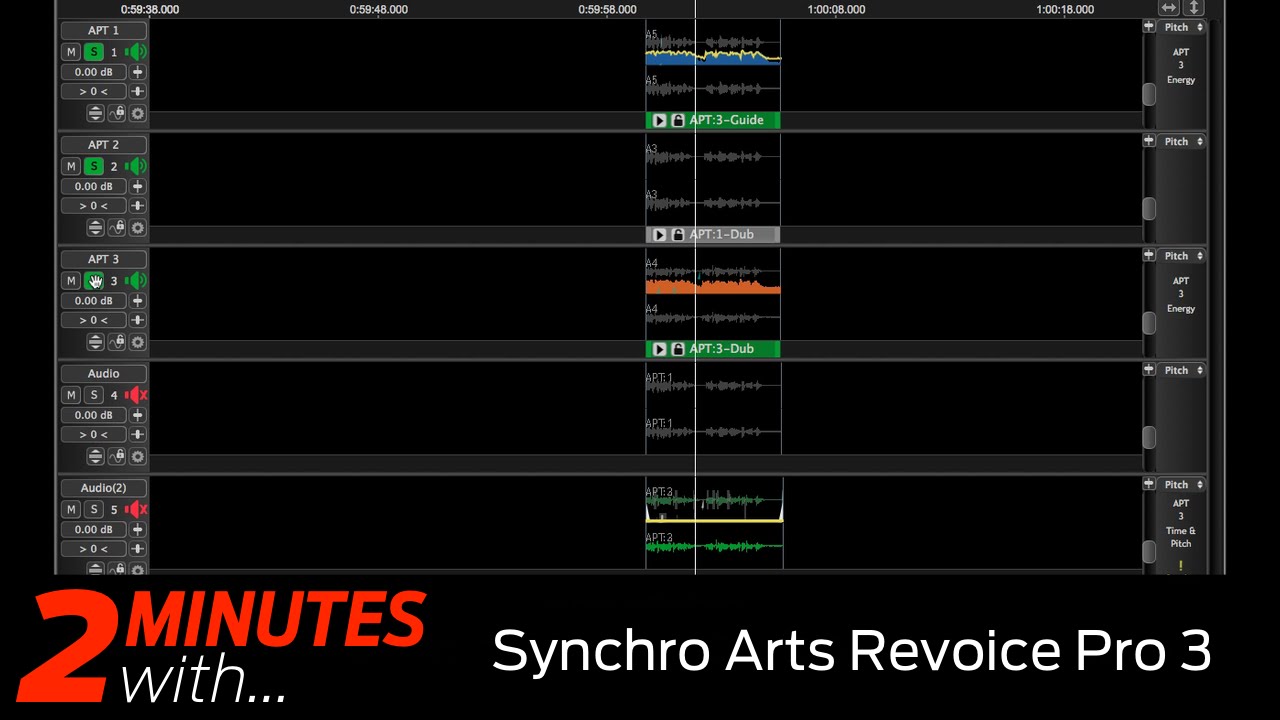Image resolution: width=1280 pixels, height=720 pixels.
Task: Click the vertical zoom fit arrows icon
Action: pos(1193,8)
